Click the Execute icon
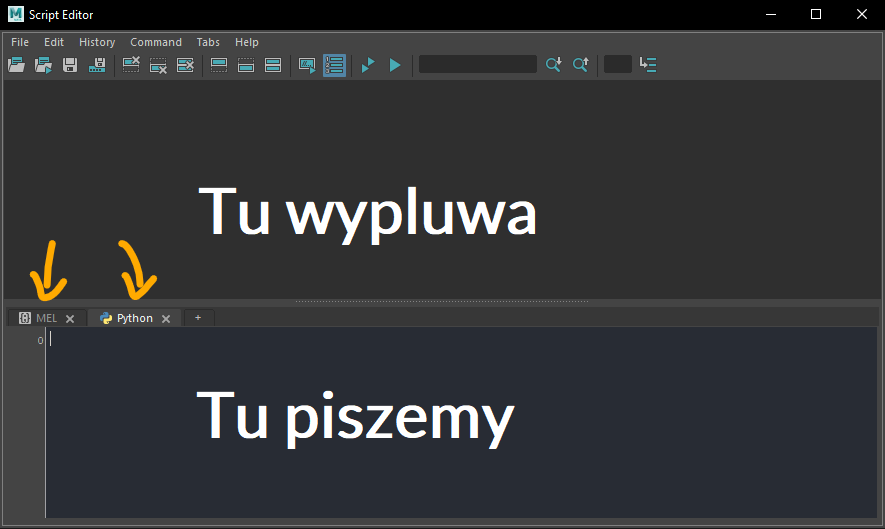Image resolution: width=885 pixels, height=529 pixels. (x=395, y=65)
